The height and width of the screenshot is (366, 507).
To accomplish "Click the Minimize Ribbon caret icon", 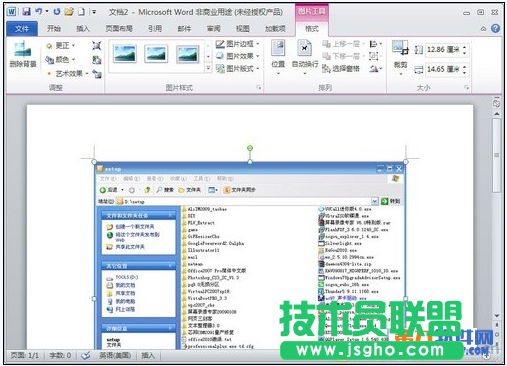I will [x=483, y=29].
